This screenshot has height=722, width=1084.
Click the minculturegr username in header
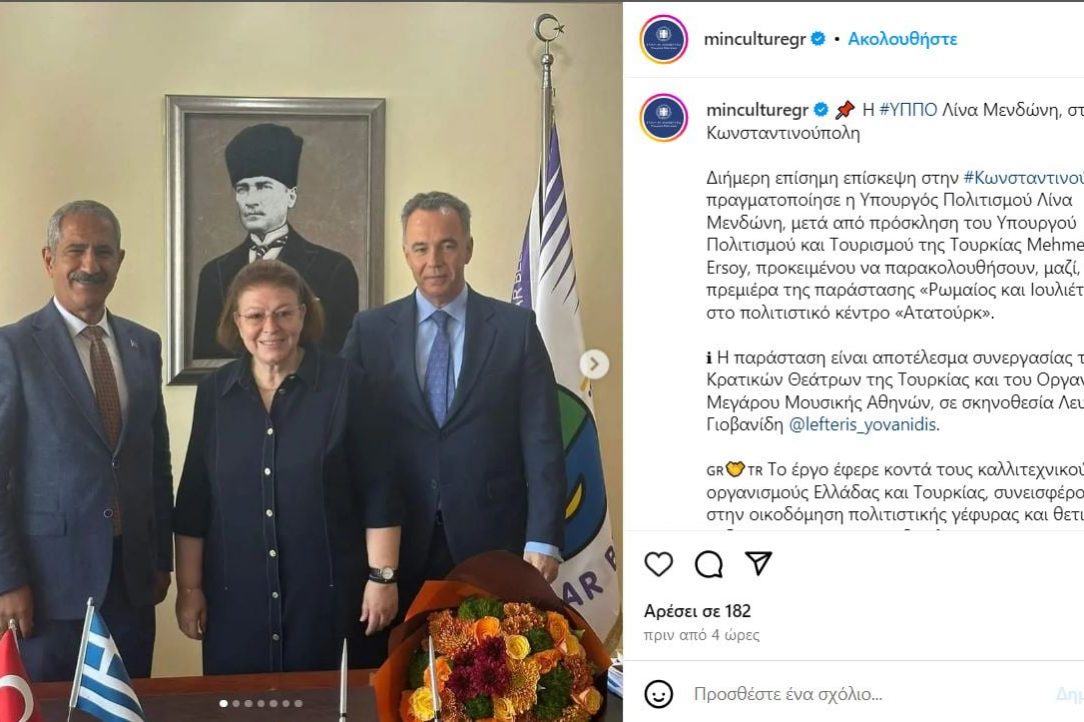point(755,39)
